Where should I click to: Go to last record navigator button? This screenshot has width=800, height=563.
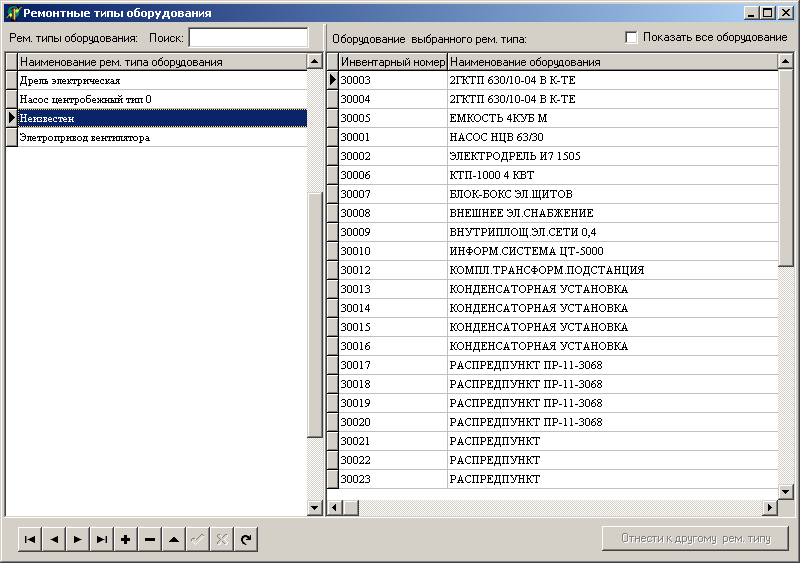[x=102, y=539]
